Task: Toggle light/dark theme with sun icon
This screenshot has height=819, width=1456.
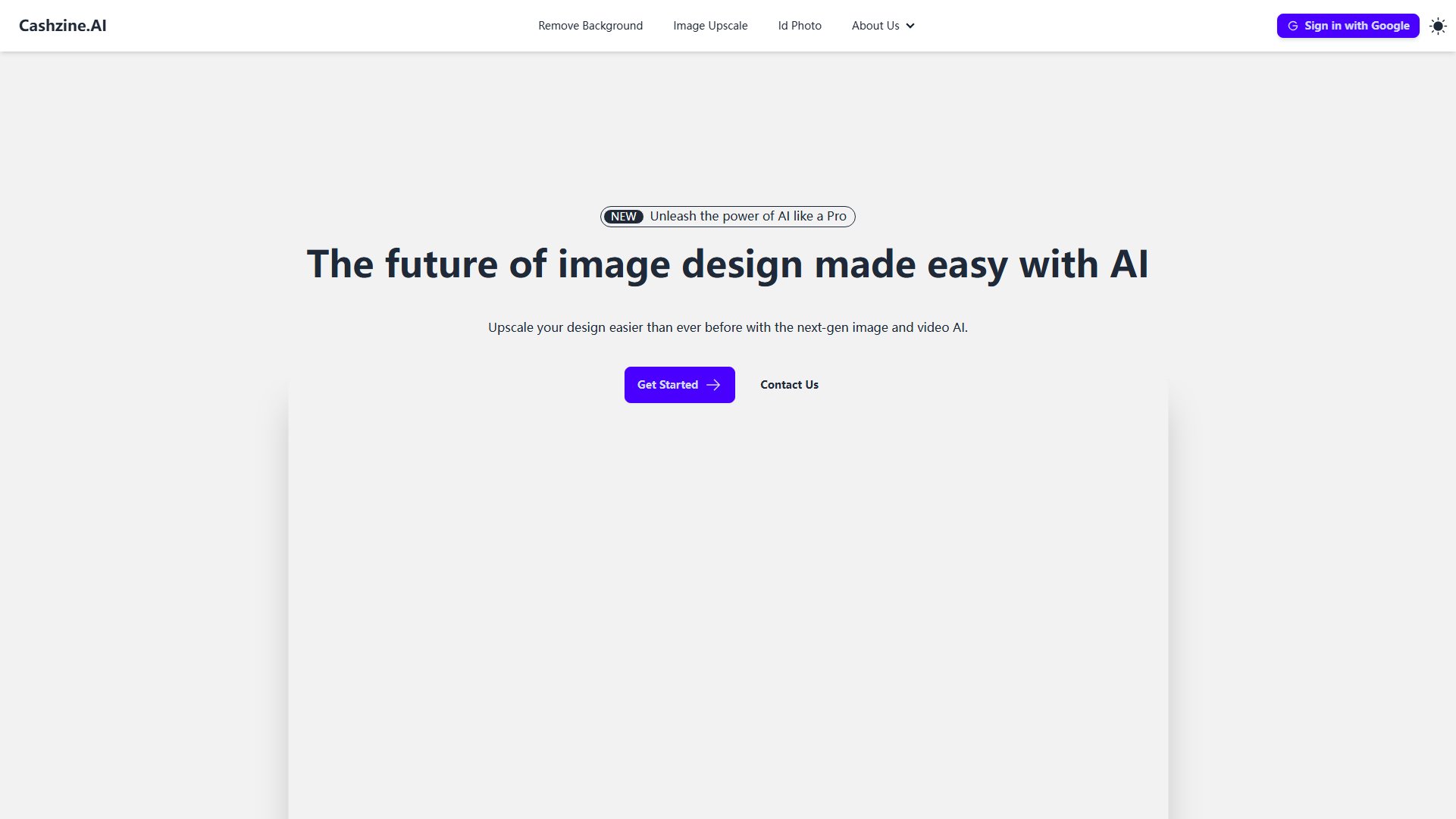Action: (x=1438, y=26)
